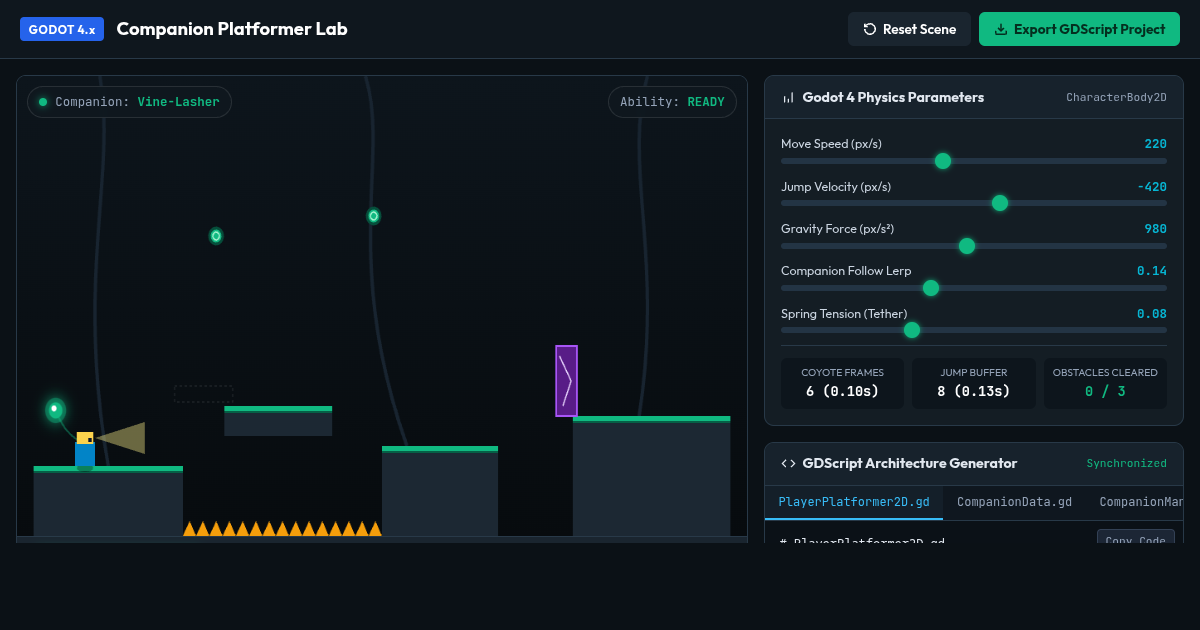This screenshot has width=1200, height=630.
Task: Click the Companion Follow Lerp slider handle
Action: point(930,288)
